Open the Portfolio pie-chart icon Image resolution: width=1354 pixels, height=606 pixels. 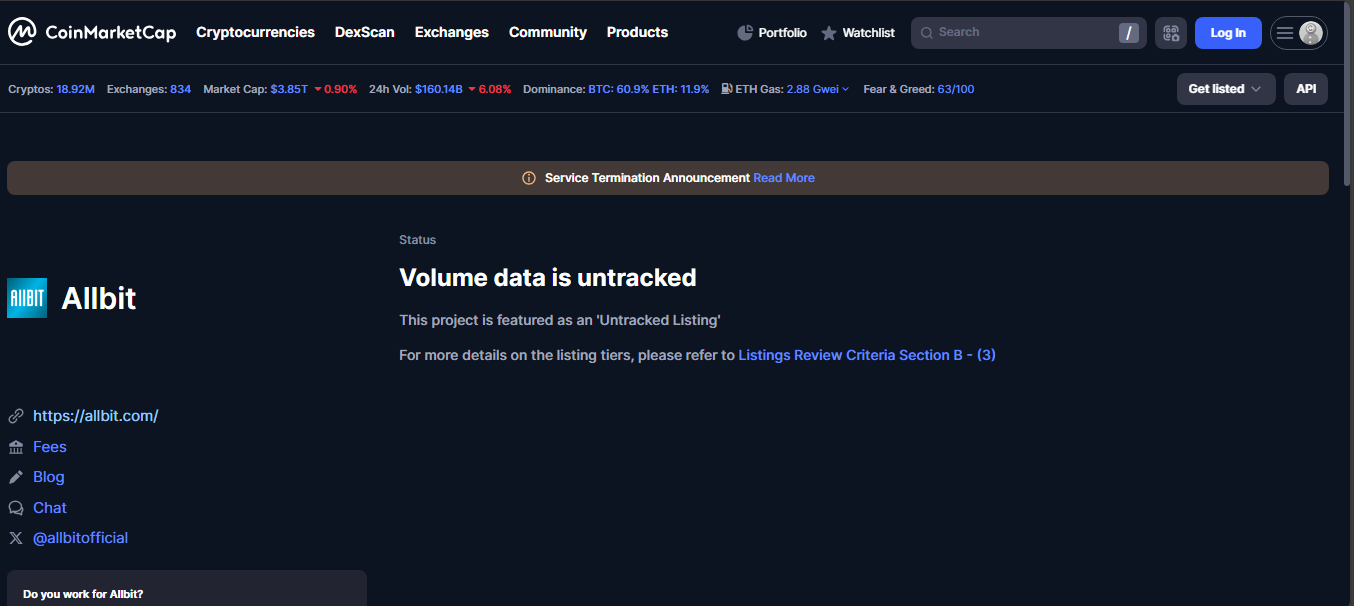745,33
